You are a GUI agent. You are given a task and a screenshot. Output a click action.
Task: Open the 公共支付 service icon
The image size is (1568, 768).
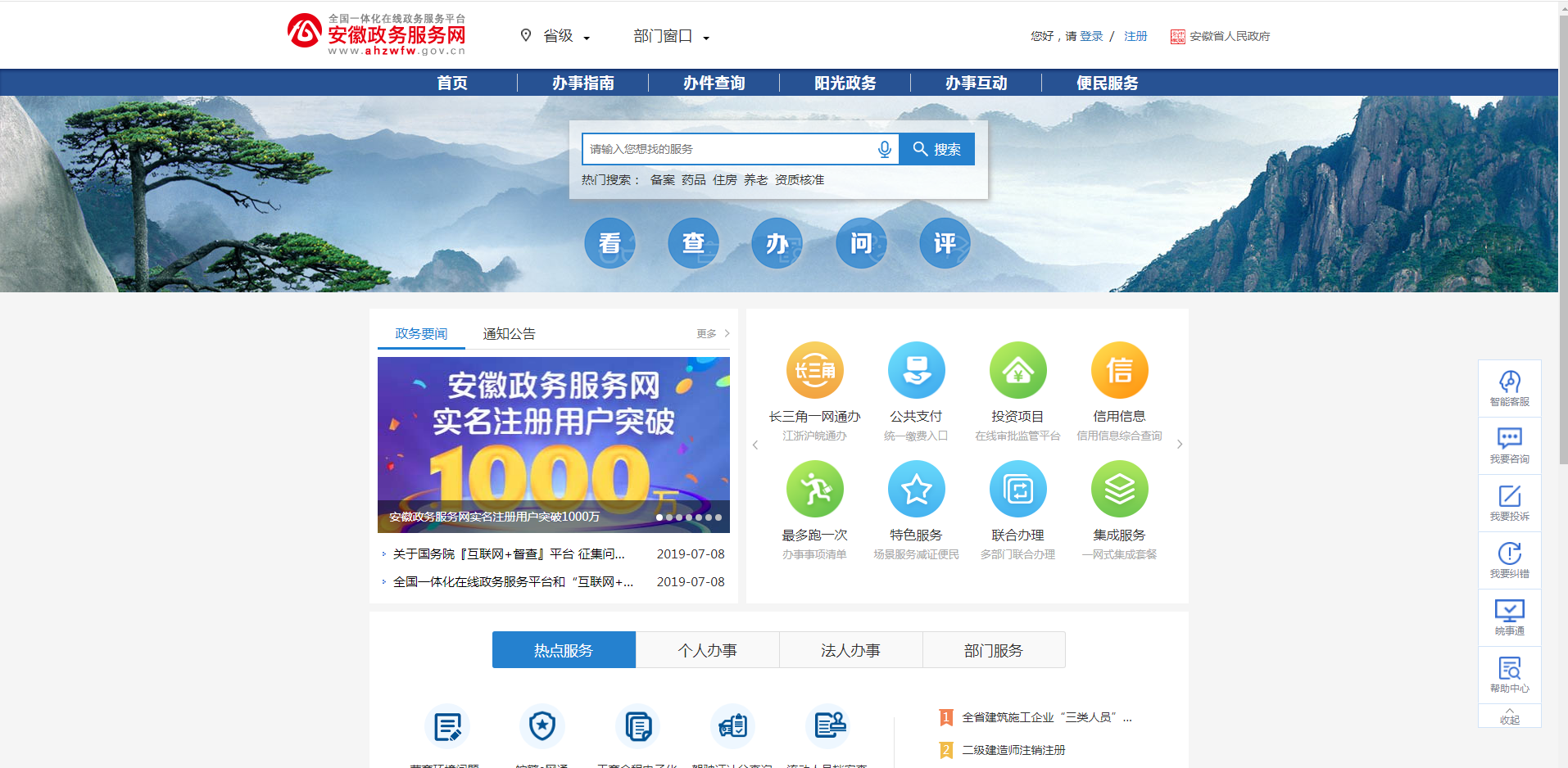916,370
